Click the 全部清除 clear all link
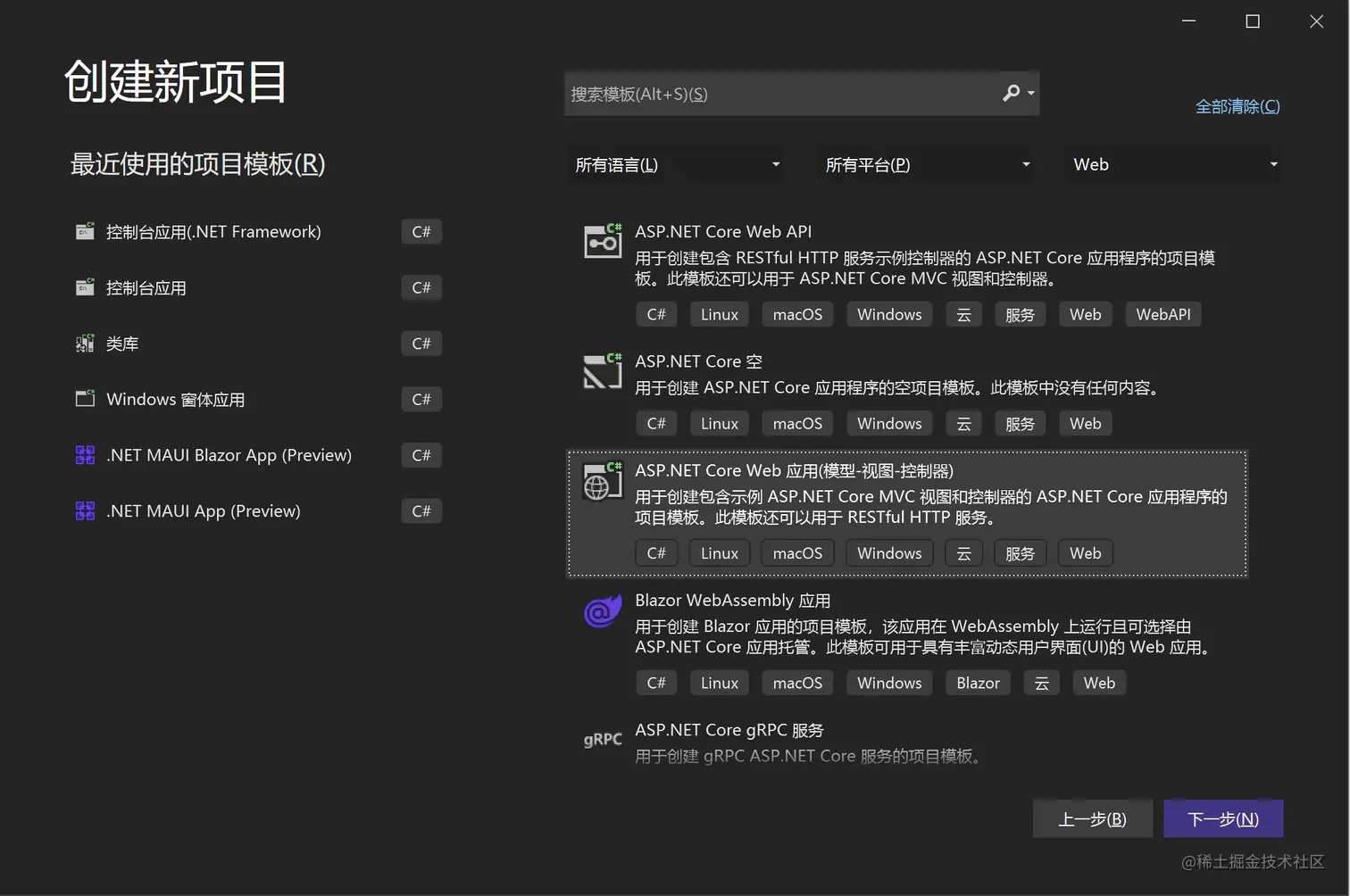 (x=1237, y=106)
